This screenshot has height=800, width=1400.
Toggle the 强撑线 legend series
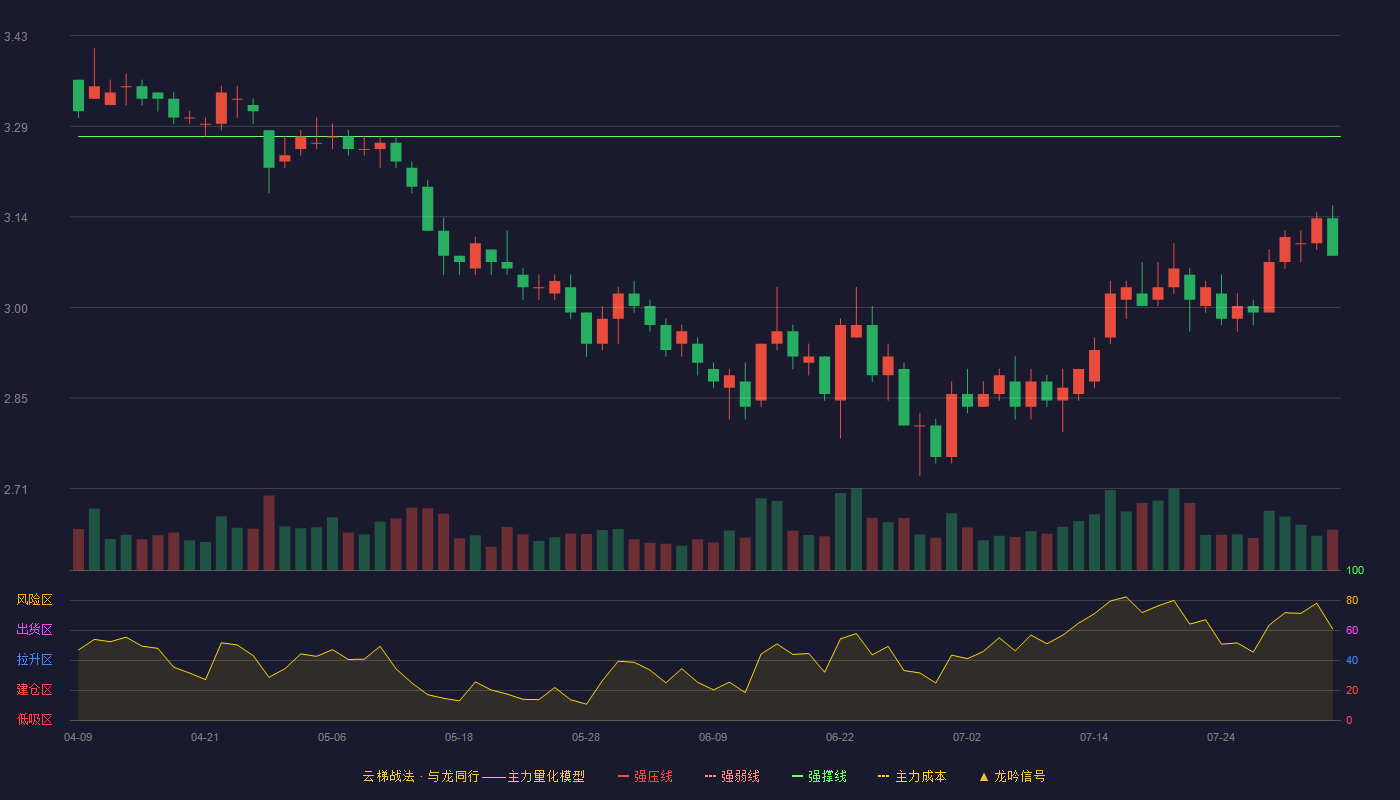819,776
